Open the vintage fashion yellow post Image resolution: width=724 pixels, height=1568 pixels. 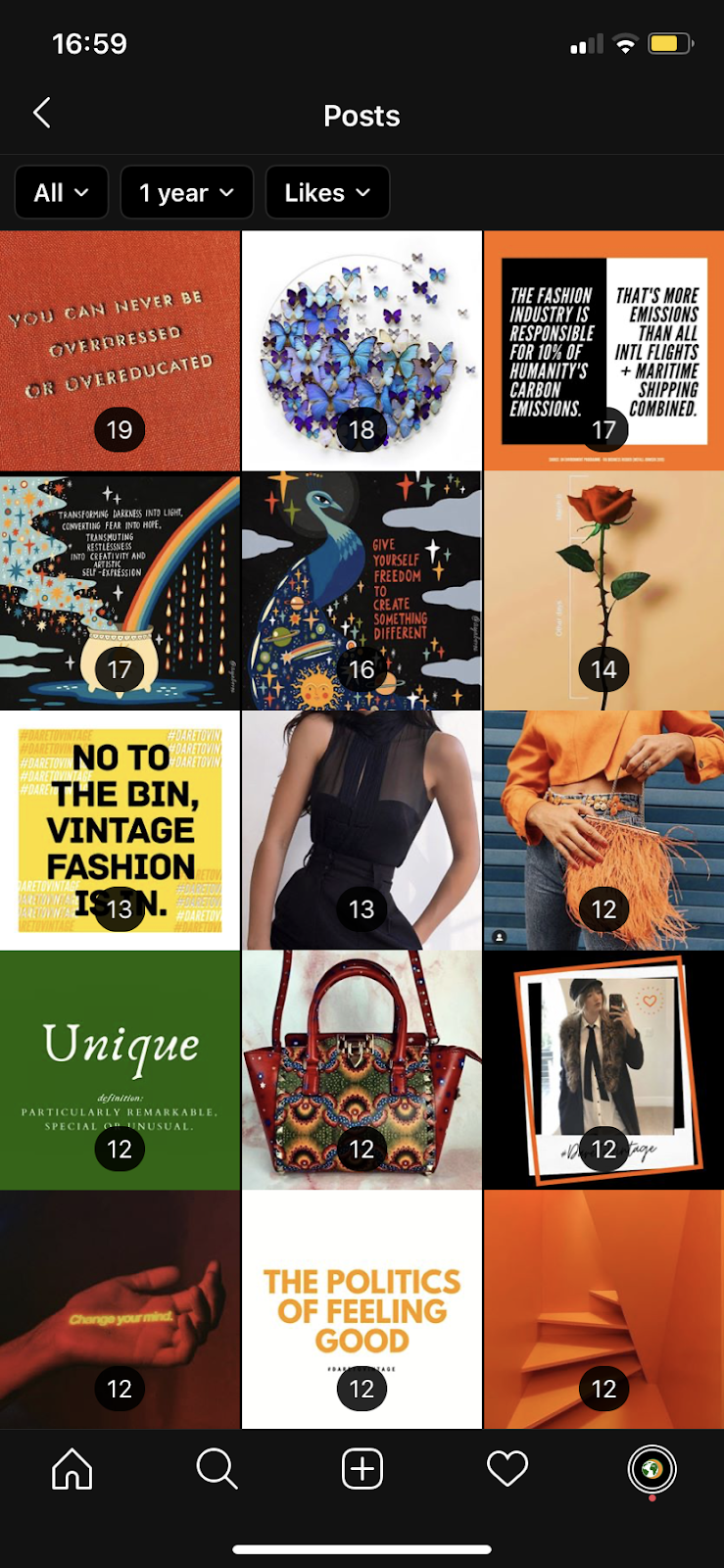[x=120, y=831]
